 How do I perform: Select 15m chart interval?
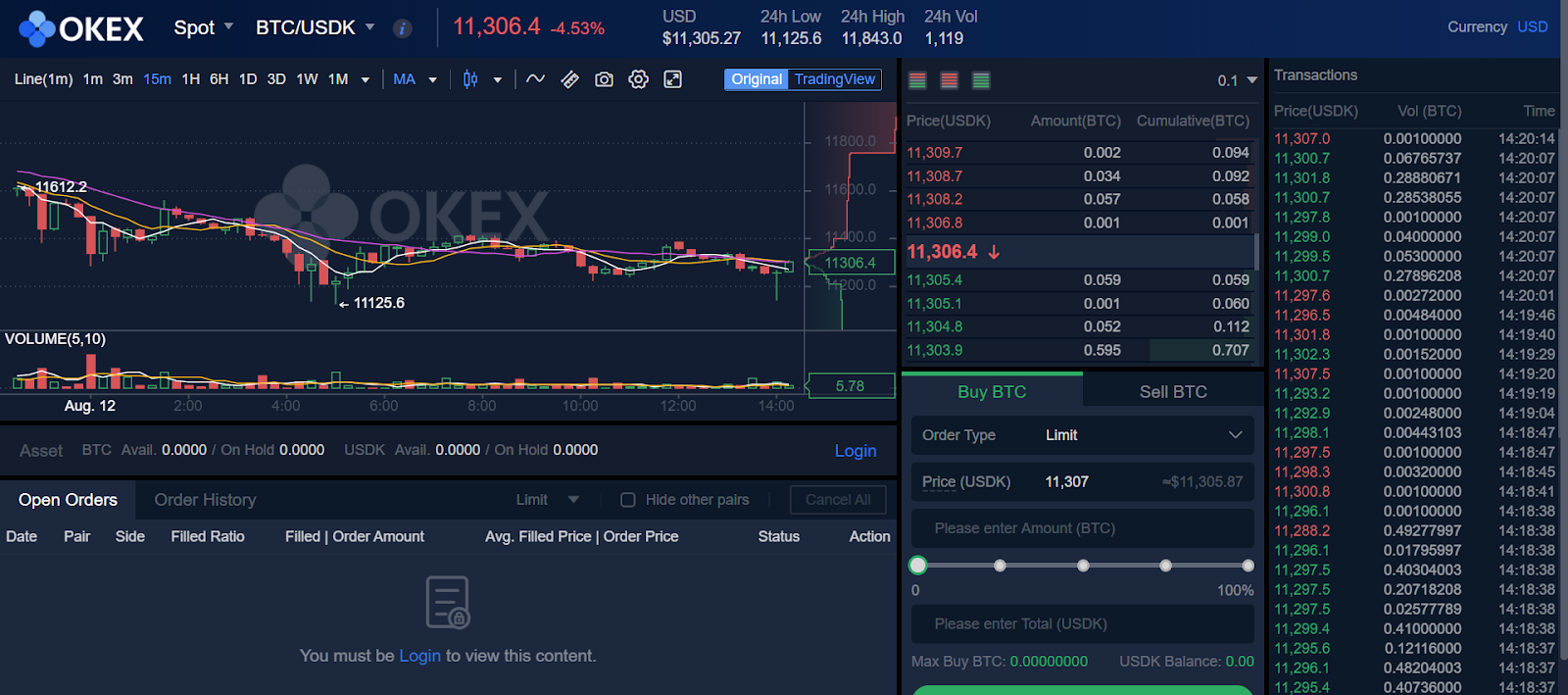(157, 79)
